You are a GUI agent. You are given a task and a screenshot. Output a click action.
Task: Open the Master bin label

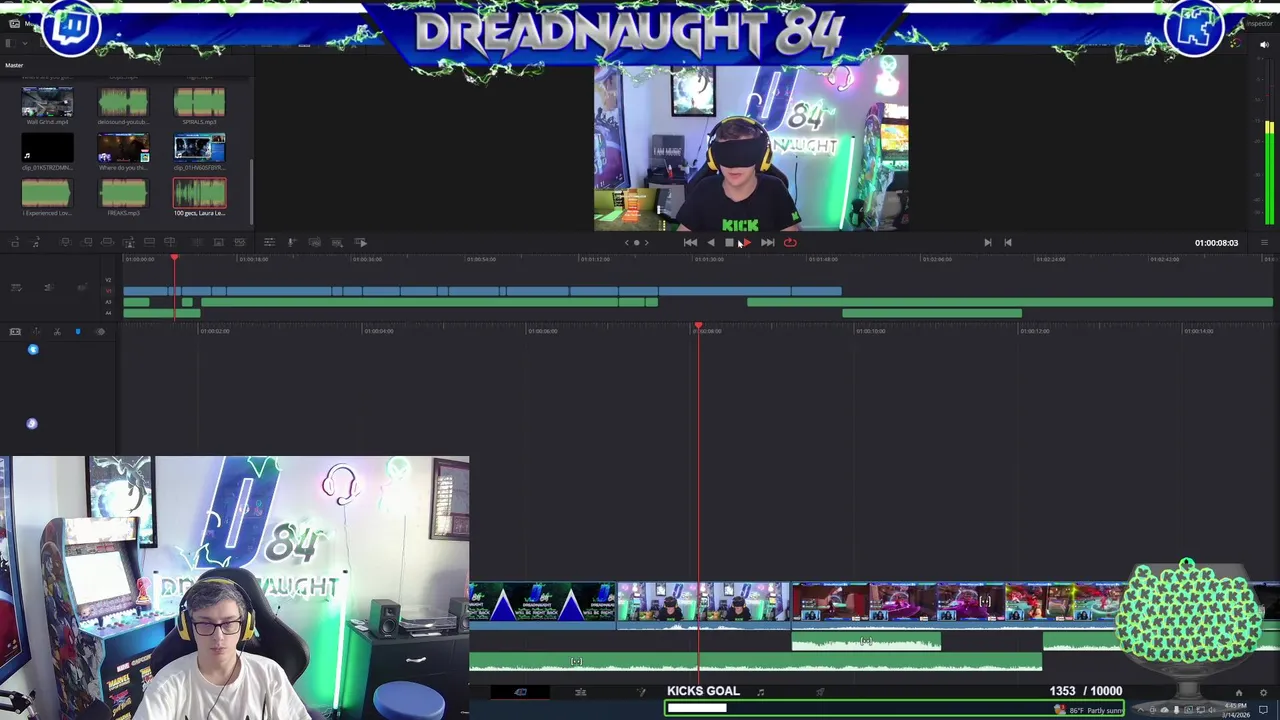[x=14, y=65]
